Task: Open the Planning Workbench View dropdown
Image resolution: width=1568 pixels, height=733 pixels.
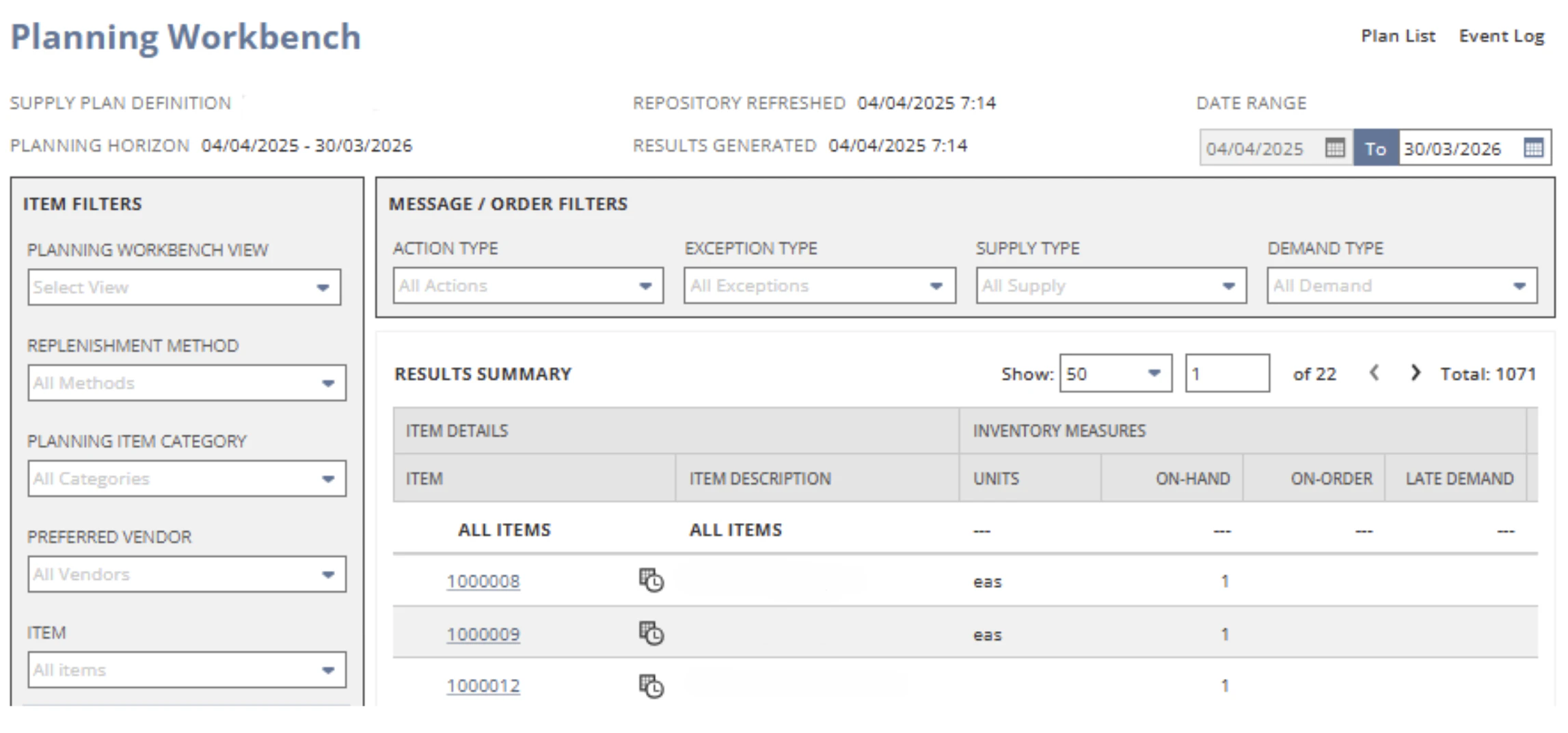Action: [x=185, y=287]
